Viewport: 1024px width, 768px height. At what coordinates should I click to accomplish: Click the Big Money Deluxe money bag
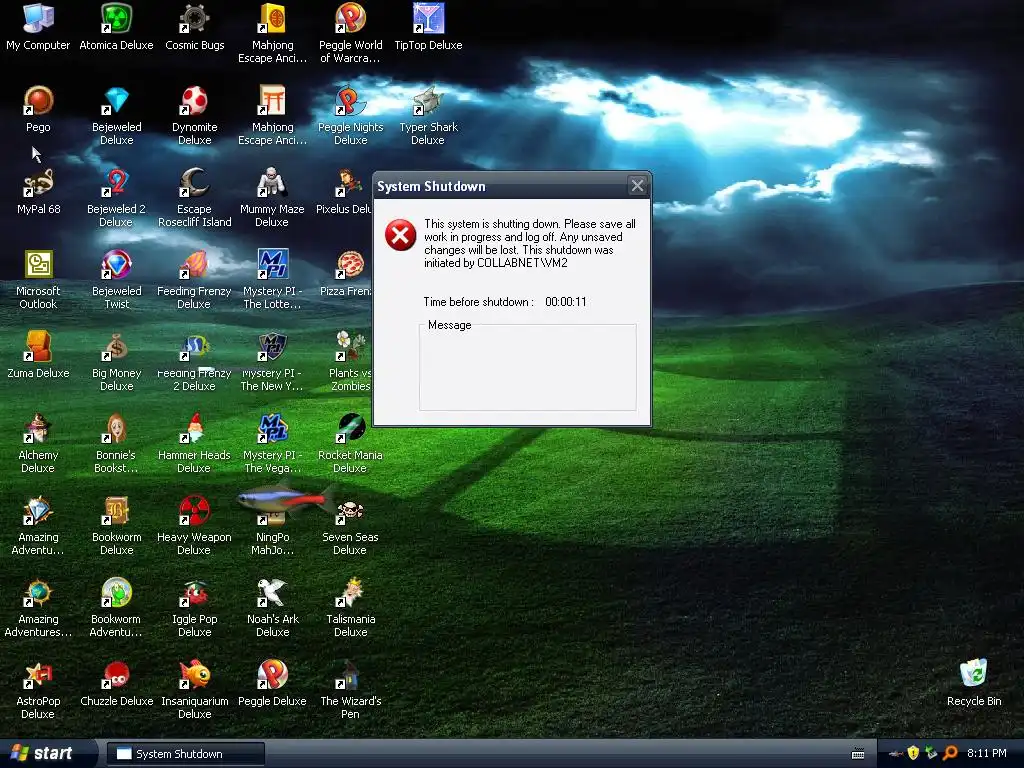[116, 361]
